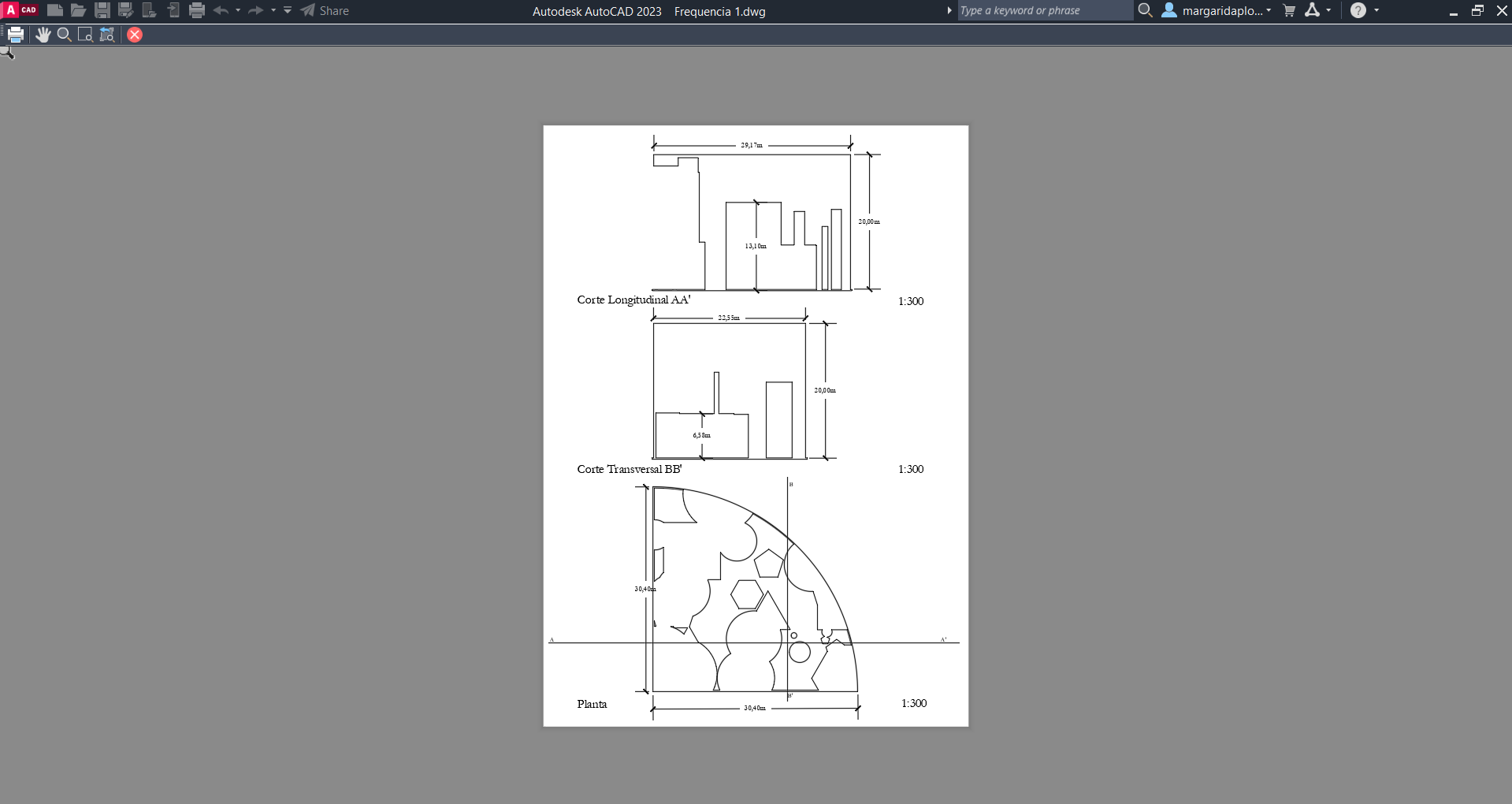The width and height of the screenshot is (1512, 804).
Task: Click the Save floppy disk icon
Action: tap(102, 10)
